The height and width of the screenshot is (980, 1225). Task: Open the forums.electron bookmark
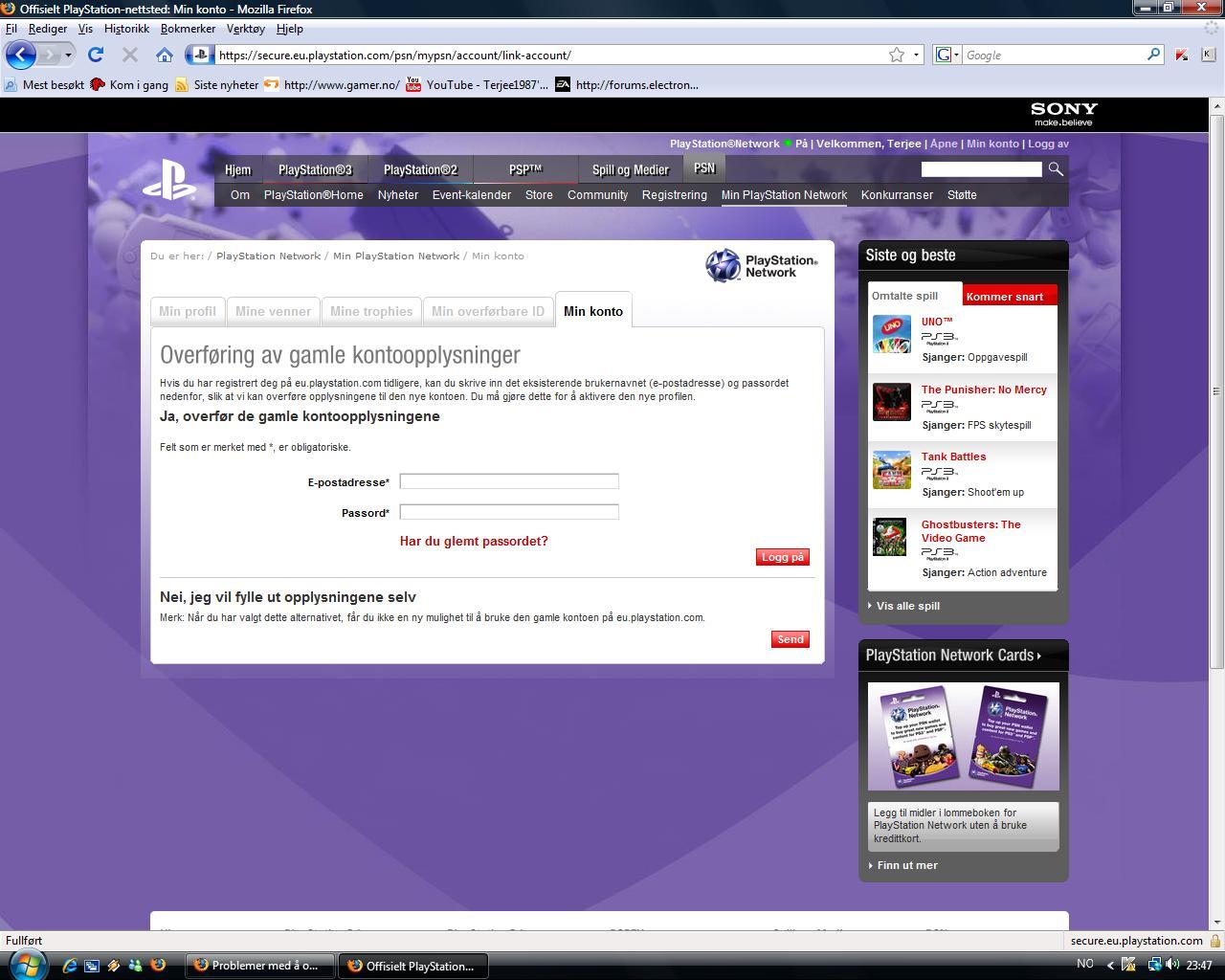[627, 85]
